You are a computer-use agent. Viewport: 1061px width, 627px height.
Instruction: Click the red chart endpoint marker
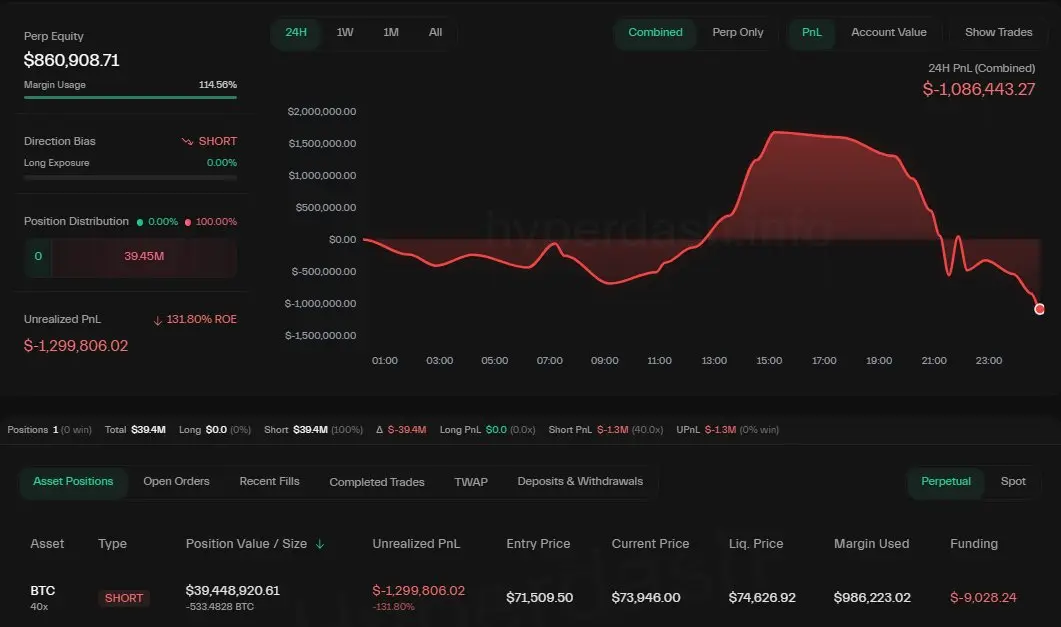click(x=1039, y=309)
